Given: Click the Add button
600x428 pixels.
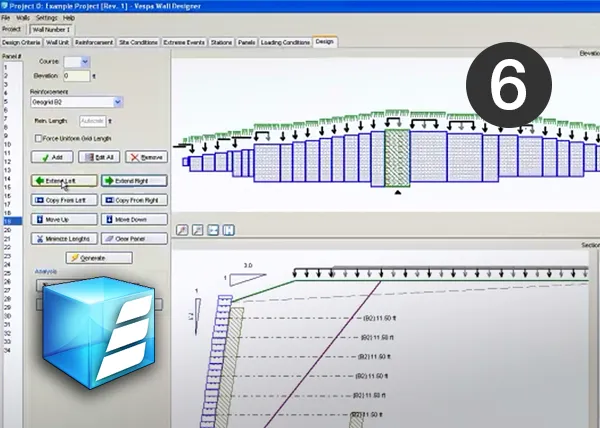Looking at the screenshot, I should 52,157.
